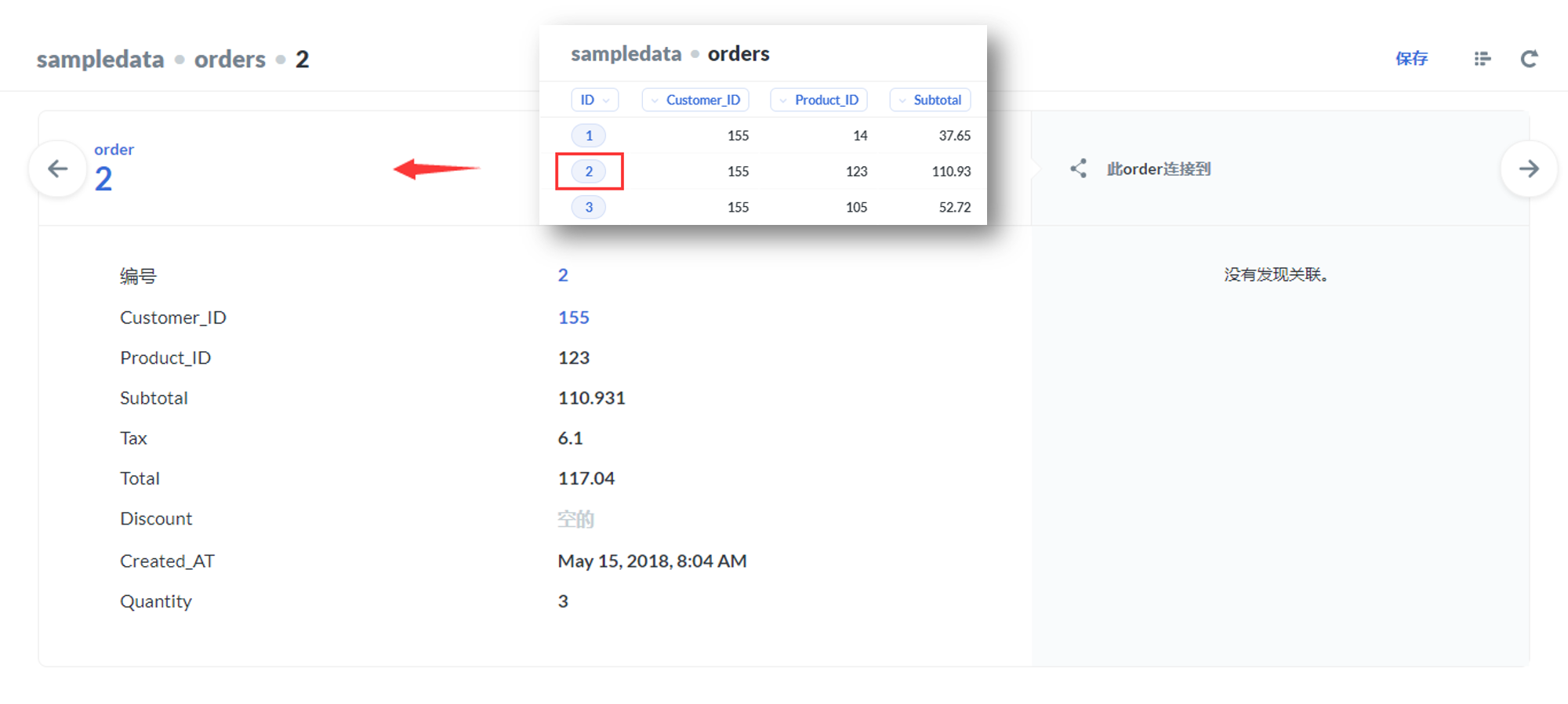Viewport: 1568px width, 704px height.
Task: Click orders in the popup table title
Action: [x=739, y=54]
